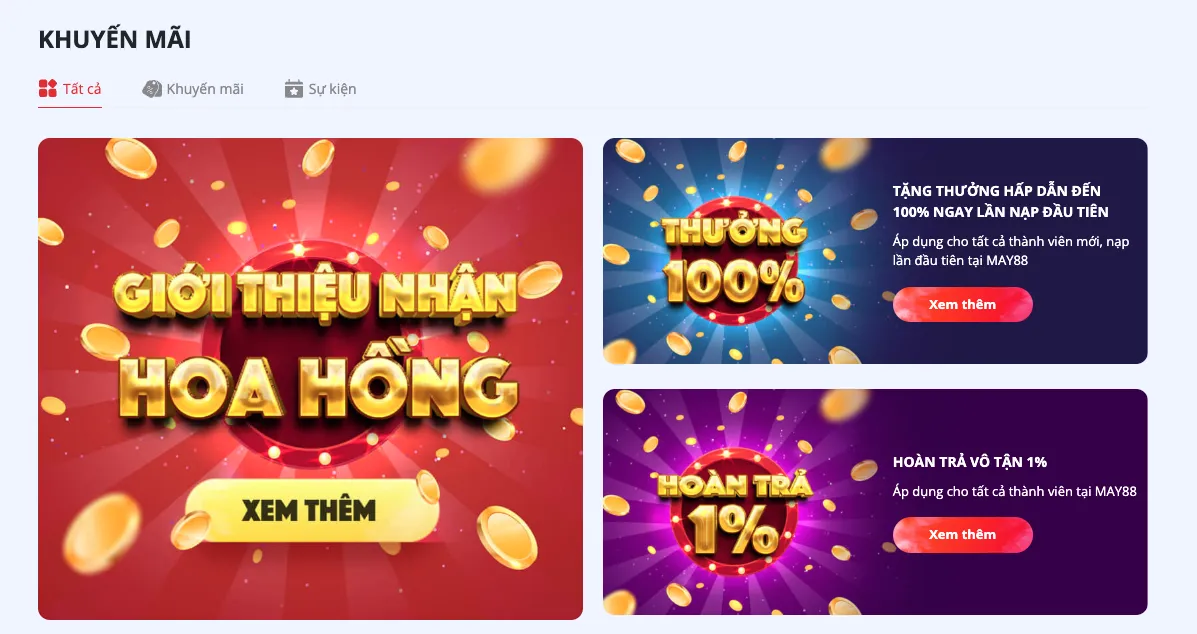
Task: Select the Sự kiện tab label
Action: [x=332, y=89]
